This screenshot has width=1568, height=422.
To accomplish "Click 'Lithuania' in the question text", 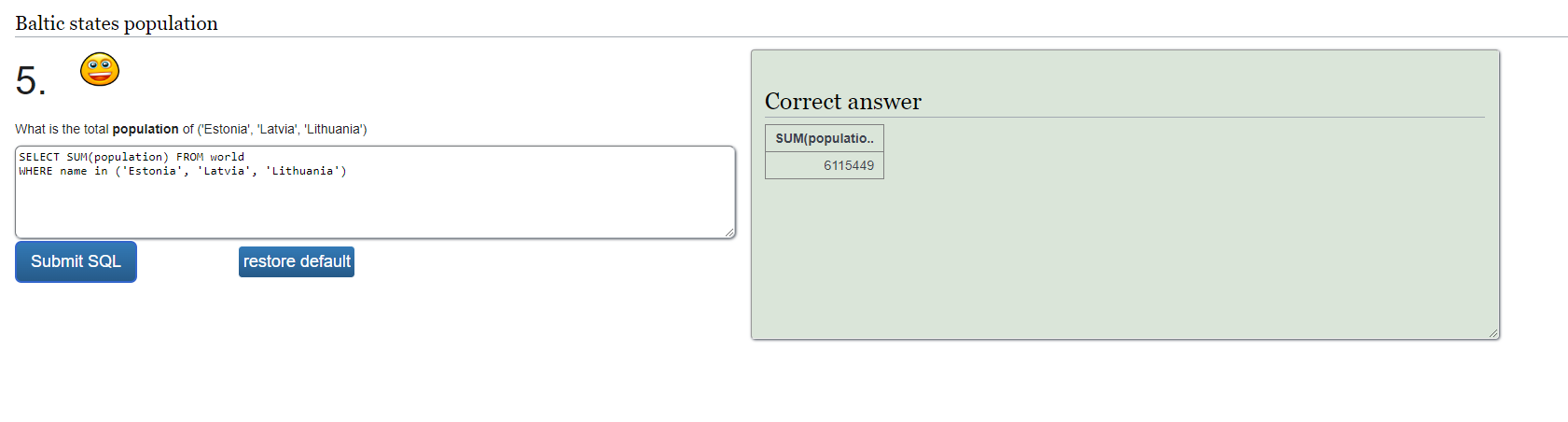I will click(x=334, y=129).
